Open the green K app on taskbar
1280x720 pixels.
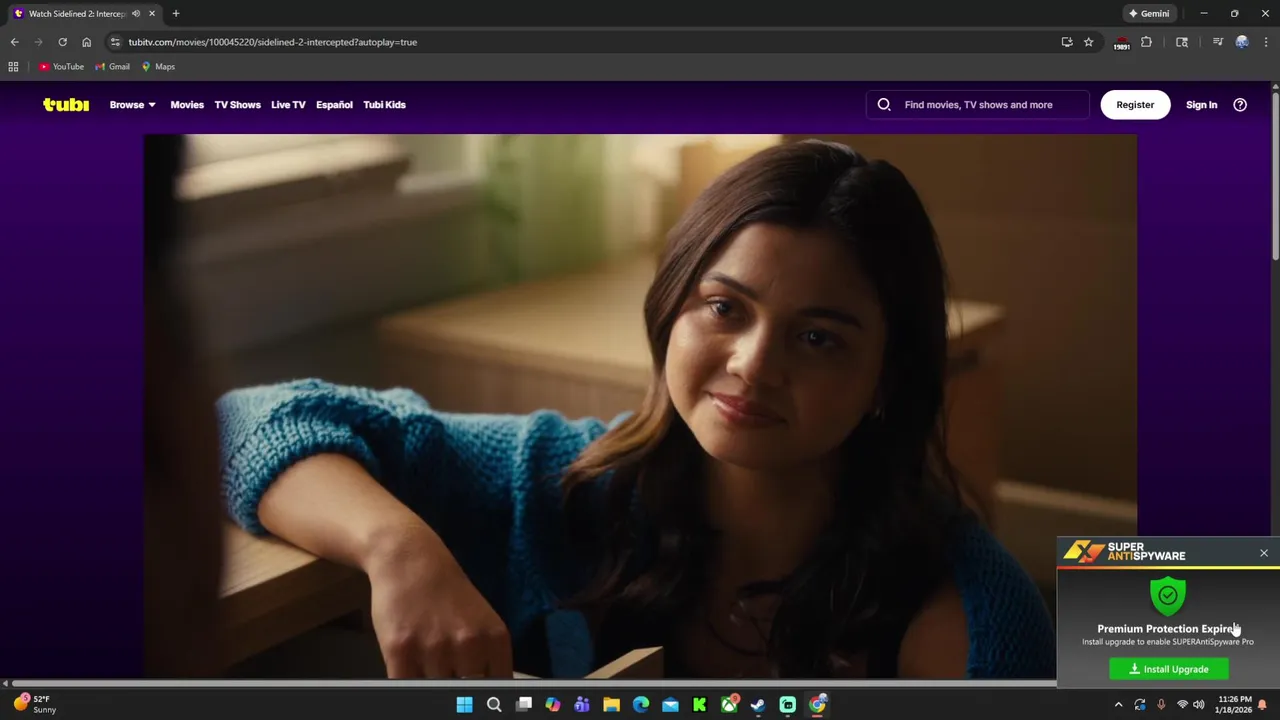700,705
